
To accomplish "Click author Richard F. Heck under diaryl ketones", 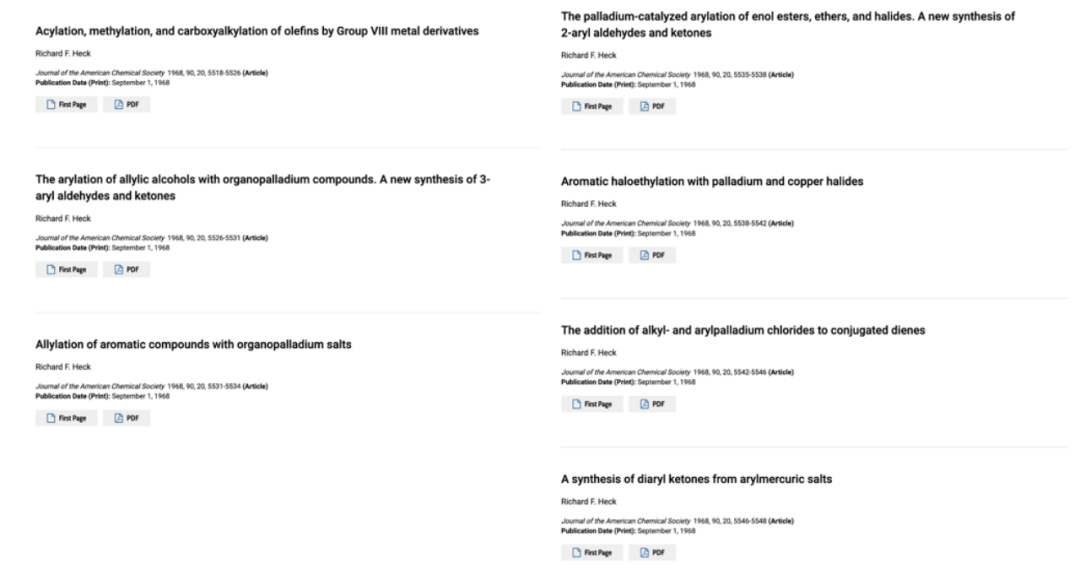I will 589,501.
